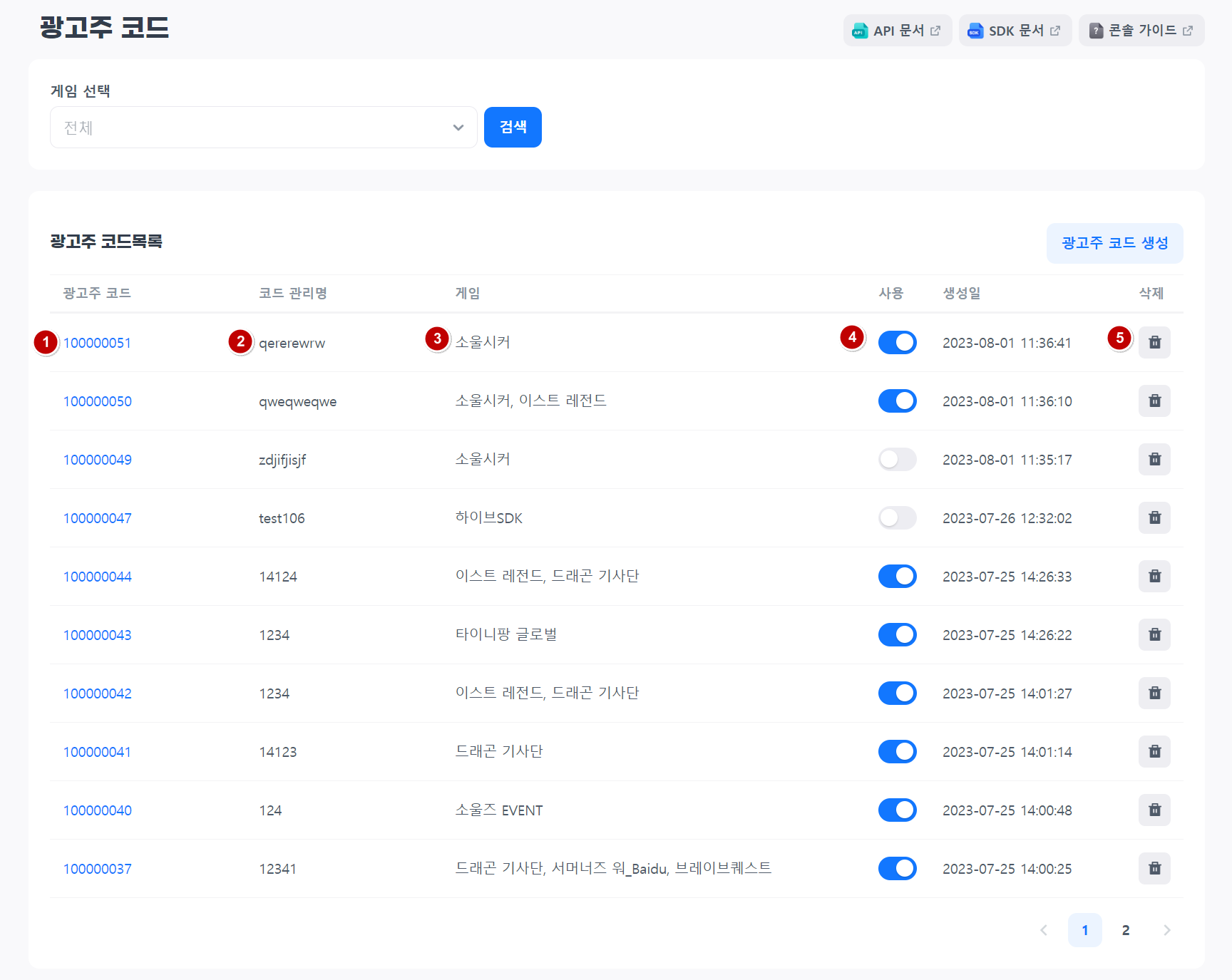Click date 2023-07-25 14:00:25

(1007, 869)
